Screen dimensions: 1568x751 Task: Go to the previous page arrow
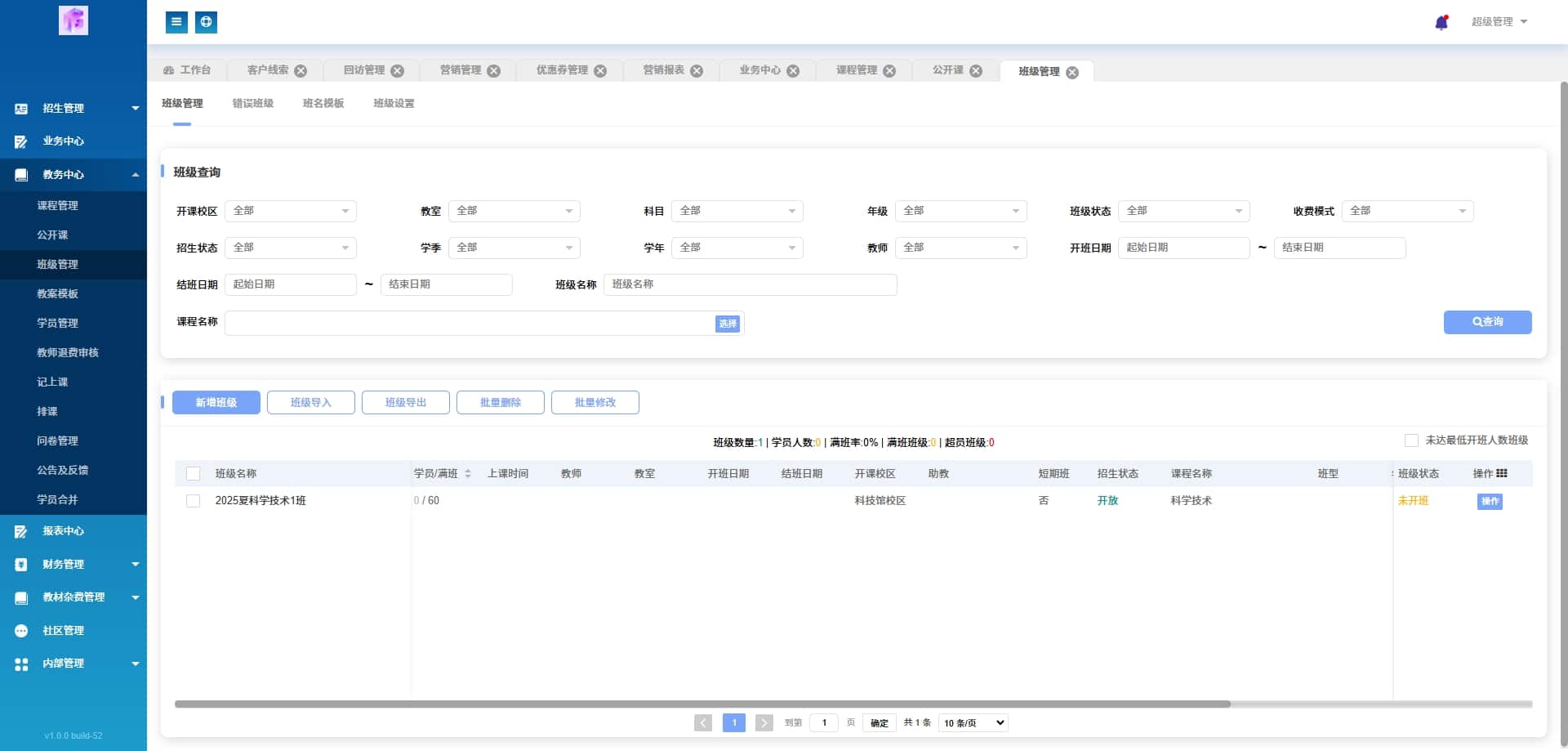(x=703, y=722)
